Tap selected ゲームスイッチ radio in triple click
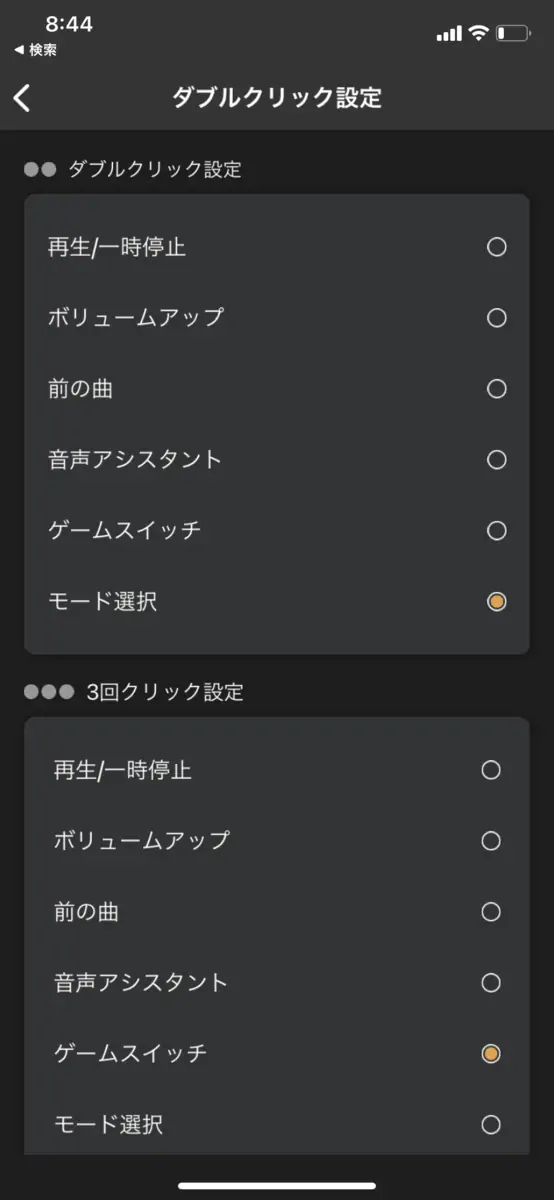The image size is (554, 1200). [x=491, y=1054]
